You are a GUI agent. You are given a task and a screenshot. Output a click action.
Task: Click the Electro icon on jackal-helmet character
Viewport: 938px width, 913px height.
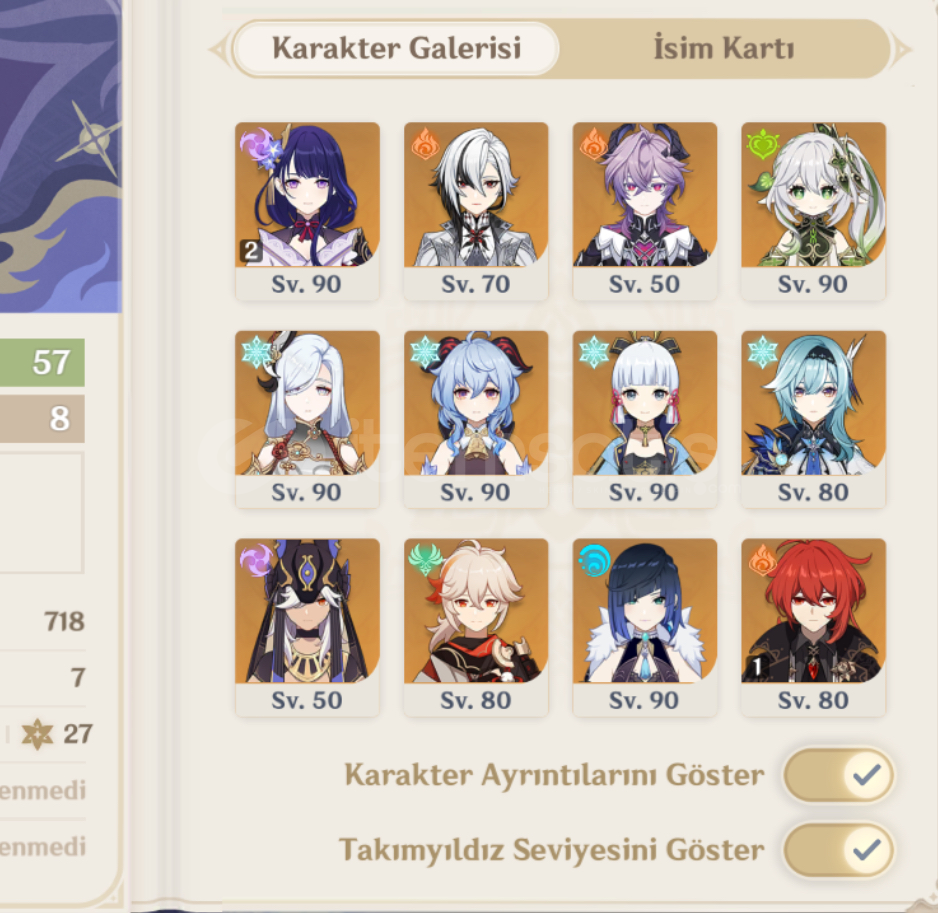[256, 560]
